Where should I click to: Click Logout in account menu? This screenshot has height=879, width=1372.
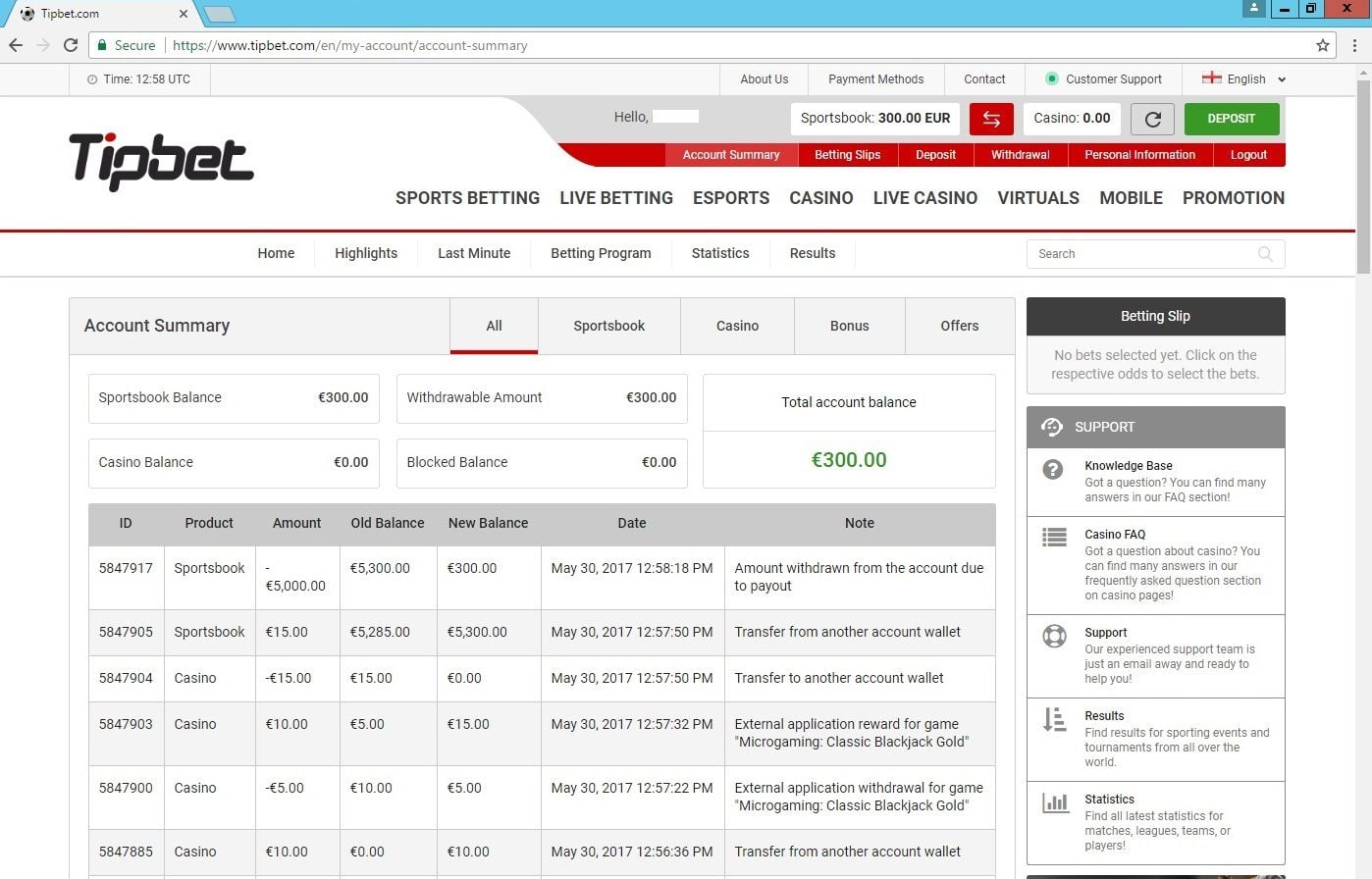[x=1248, y=155]
